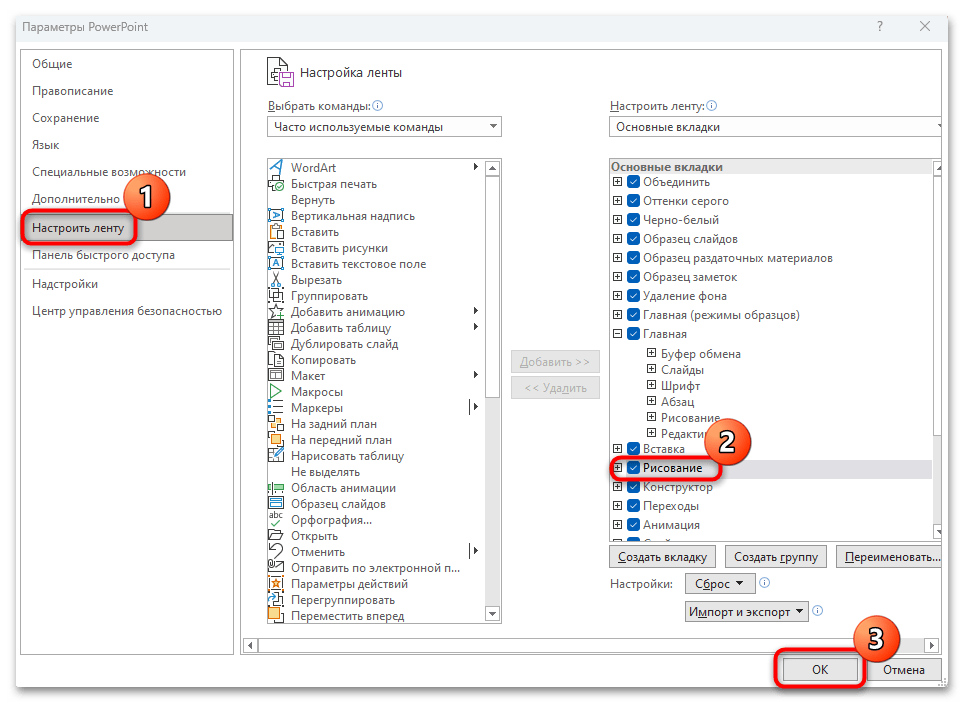
Task: Click up arrow of commands list scrollbar
Action: click(492, 168)
